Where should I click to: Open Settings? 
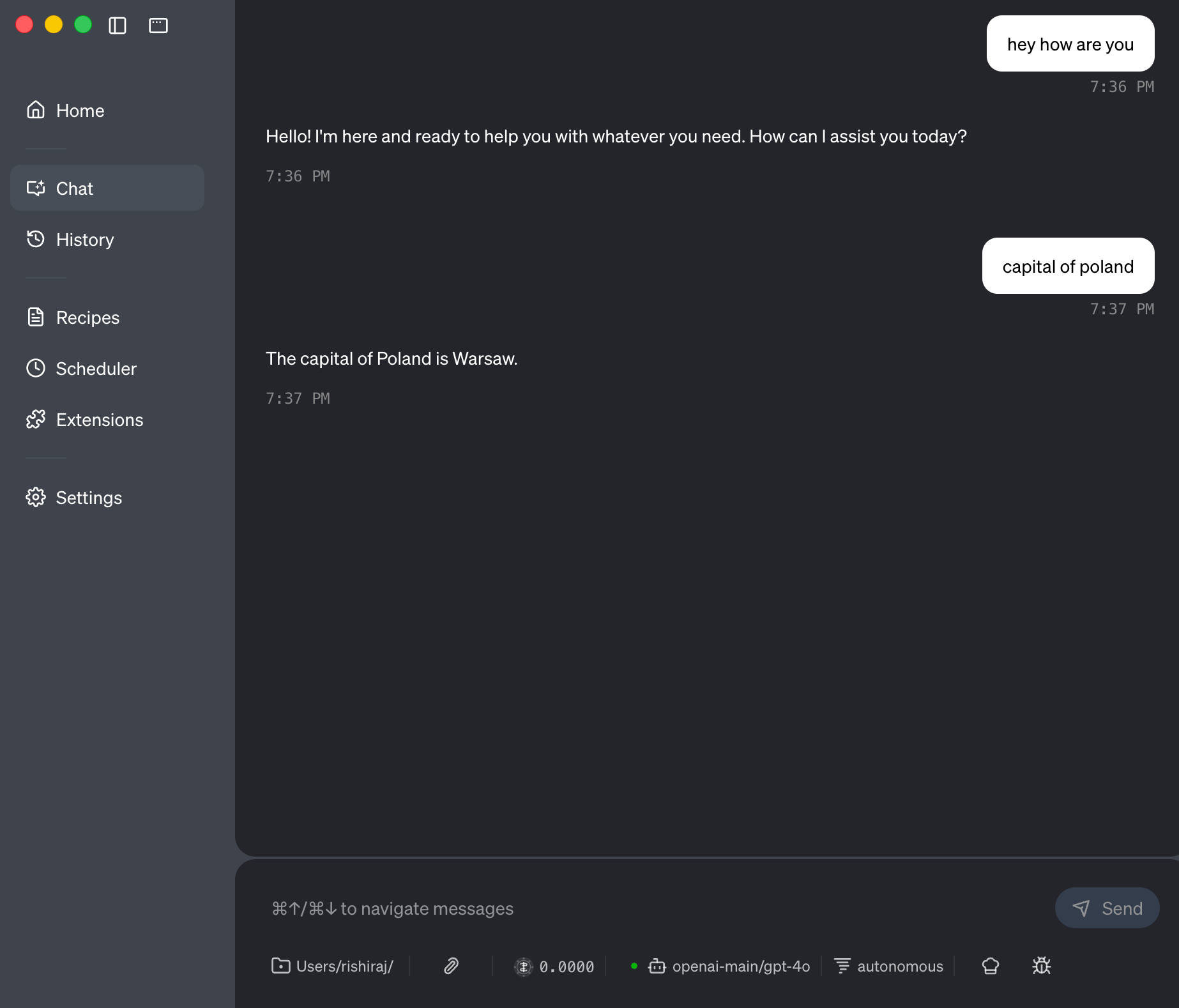click(x=89, y=498)
